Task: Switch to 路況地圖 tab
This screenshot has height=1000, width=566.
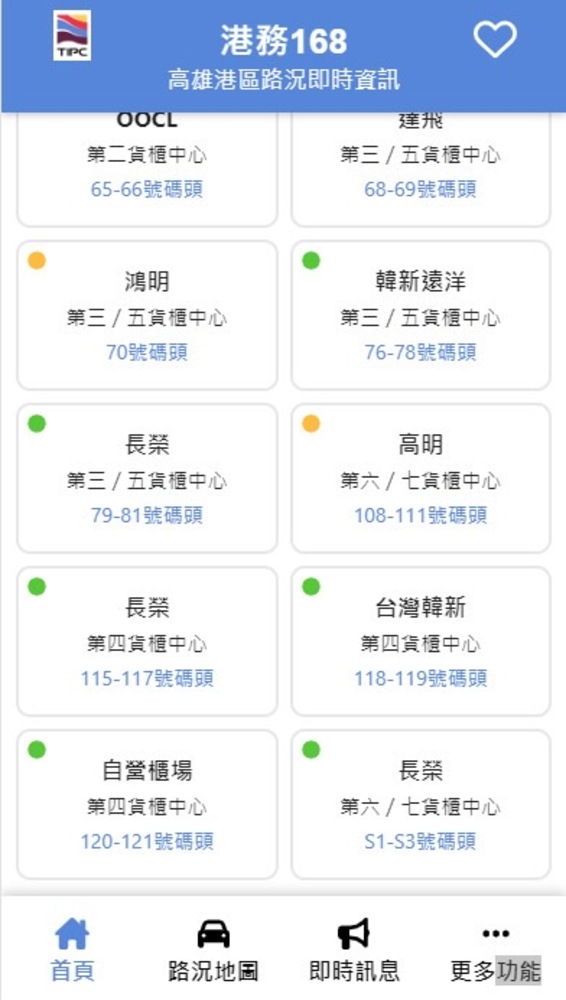Action: (213, 971)
